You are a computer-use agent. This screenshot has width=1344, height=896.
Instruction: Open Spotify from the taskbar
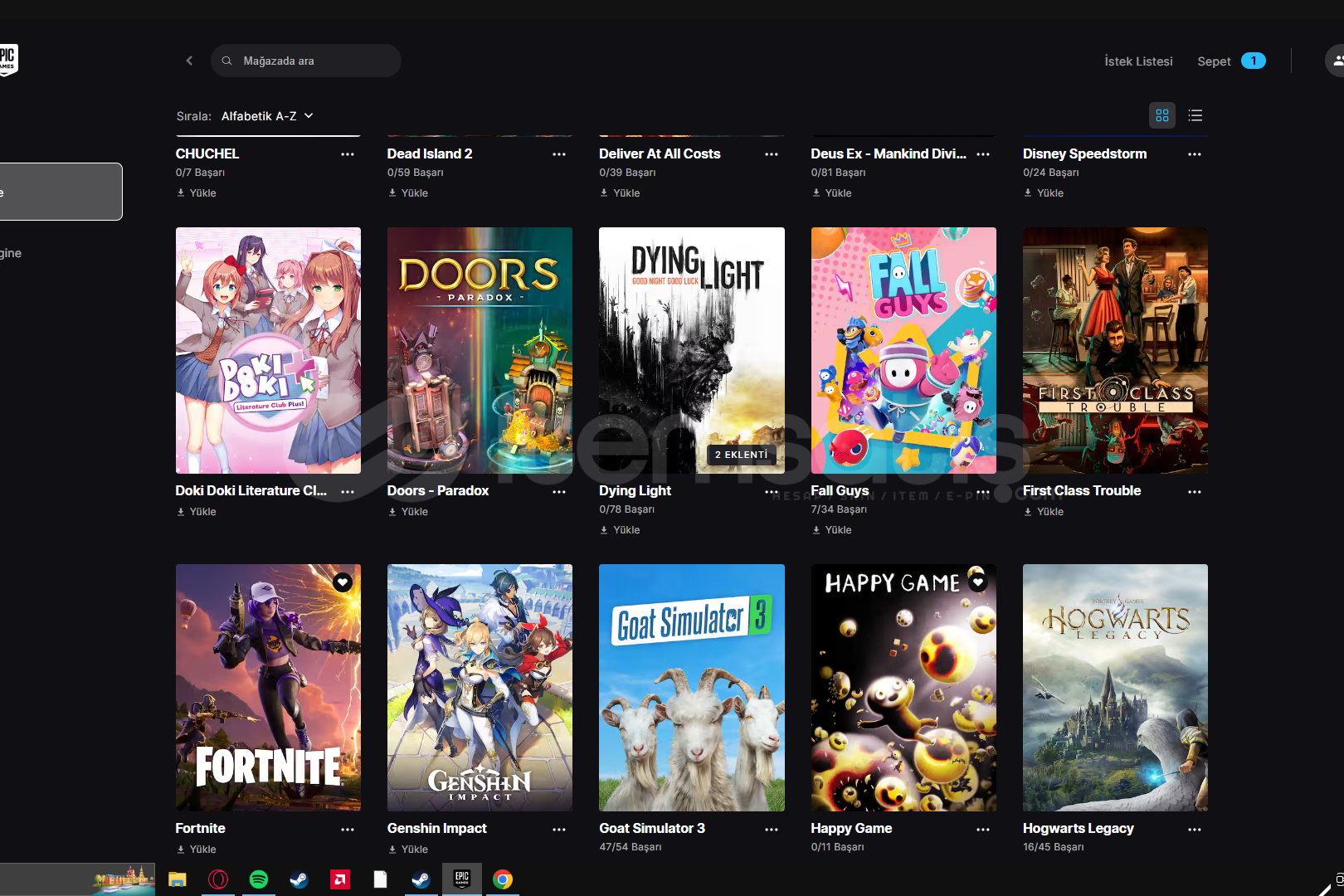point(259,879)
